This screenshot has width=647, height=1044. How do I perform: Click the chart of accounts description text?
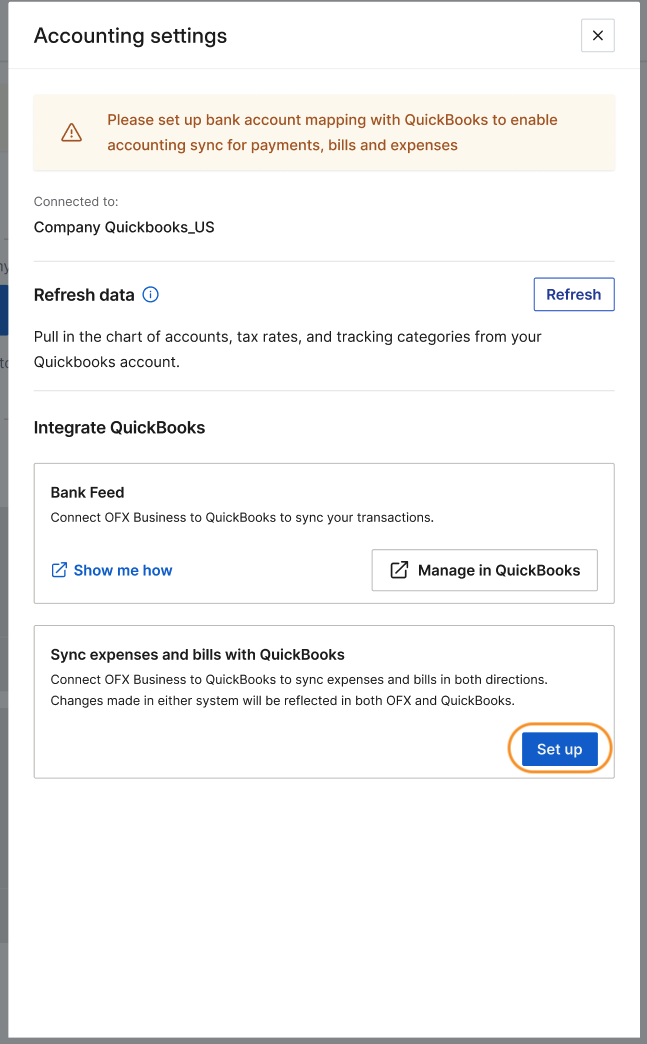tap(288, 349)
